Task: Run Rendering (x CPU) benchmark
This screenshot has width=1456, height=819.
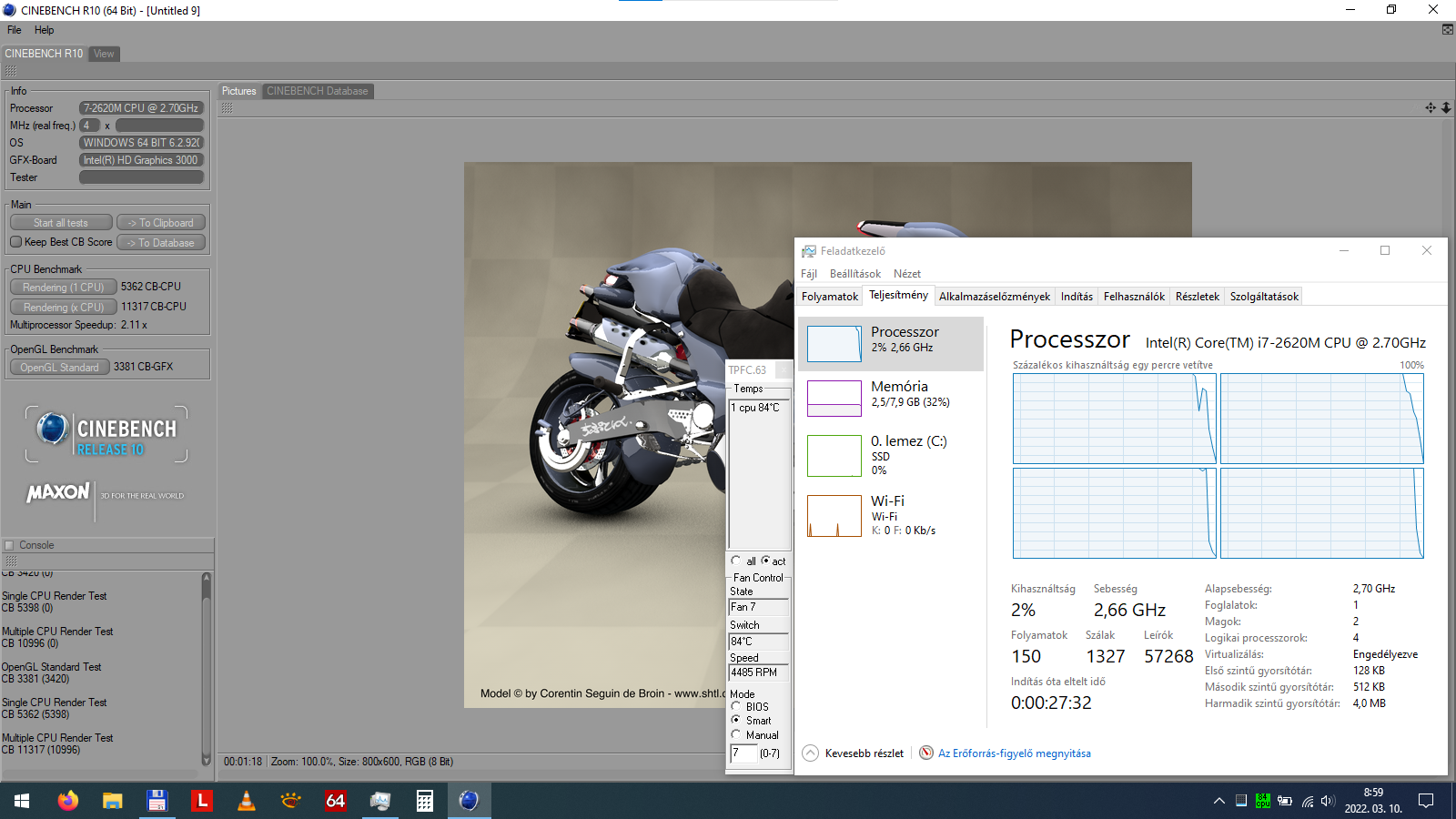Action: coord(63,307)
